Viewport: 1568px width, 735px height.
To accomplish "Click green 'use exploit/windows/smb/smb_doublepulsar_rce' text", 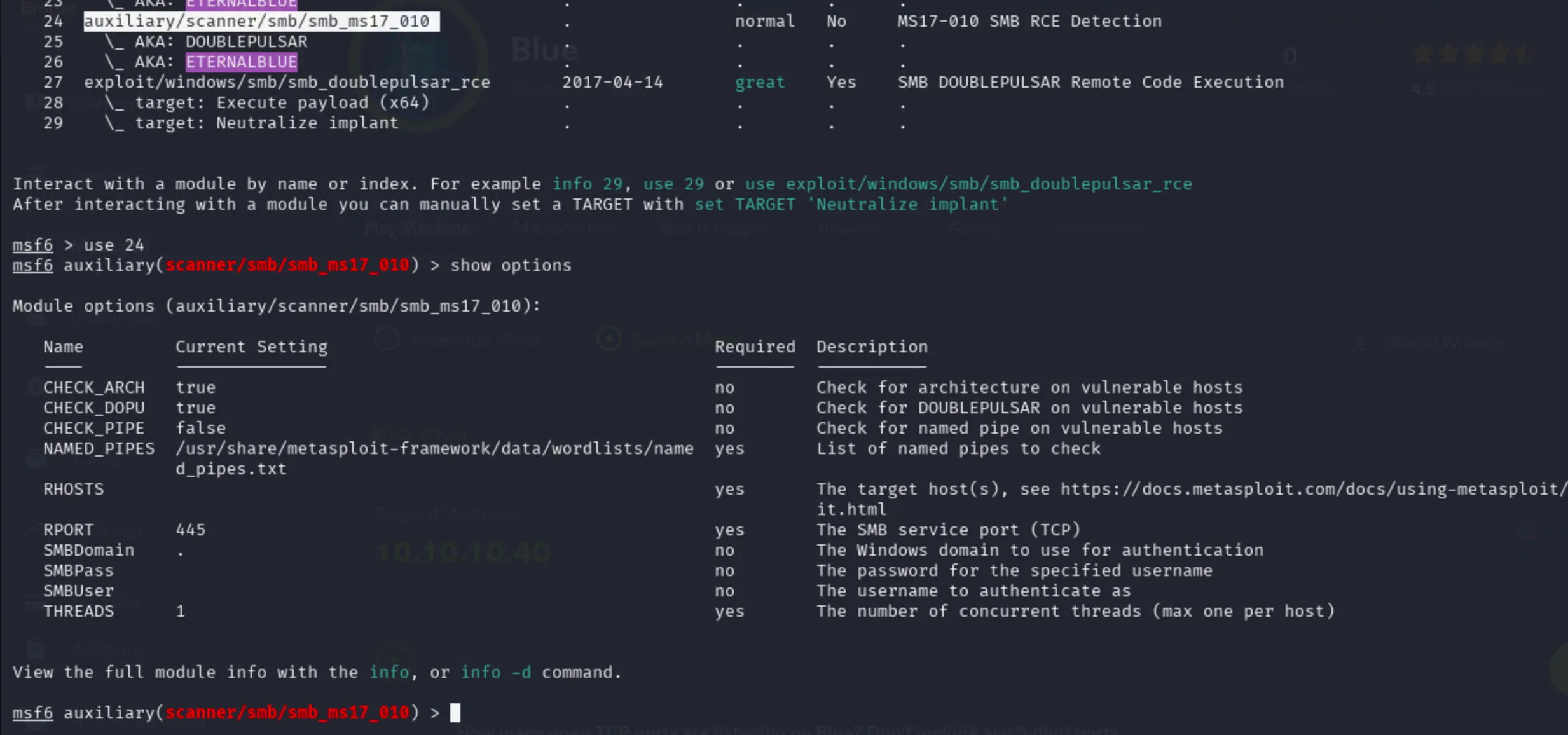I will (x=968, y=184).
